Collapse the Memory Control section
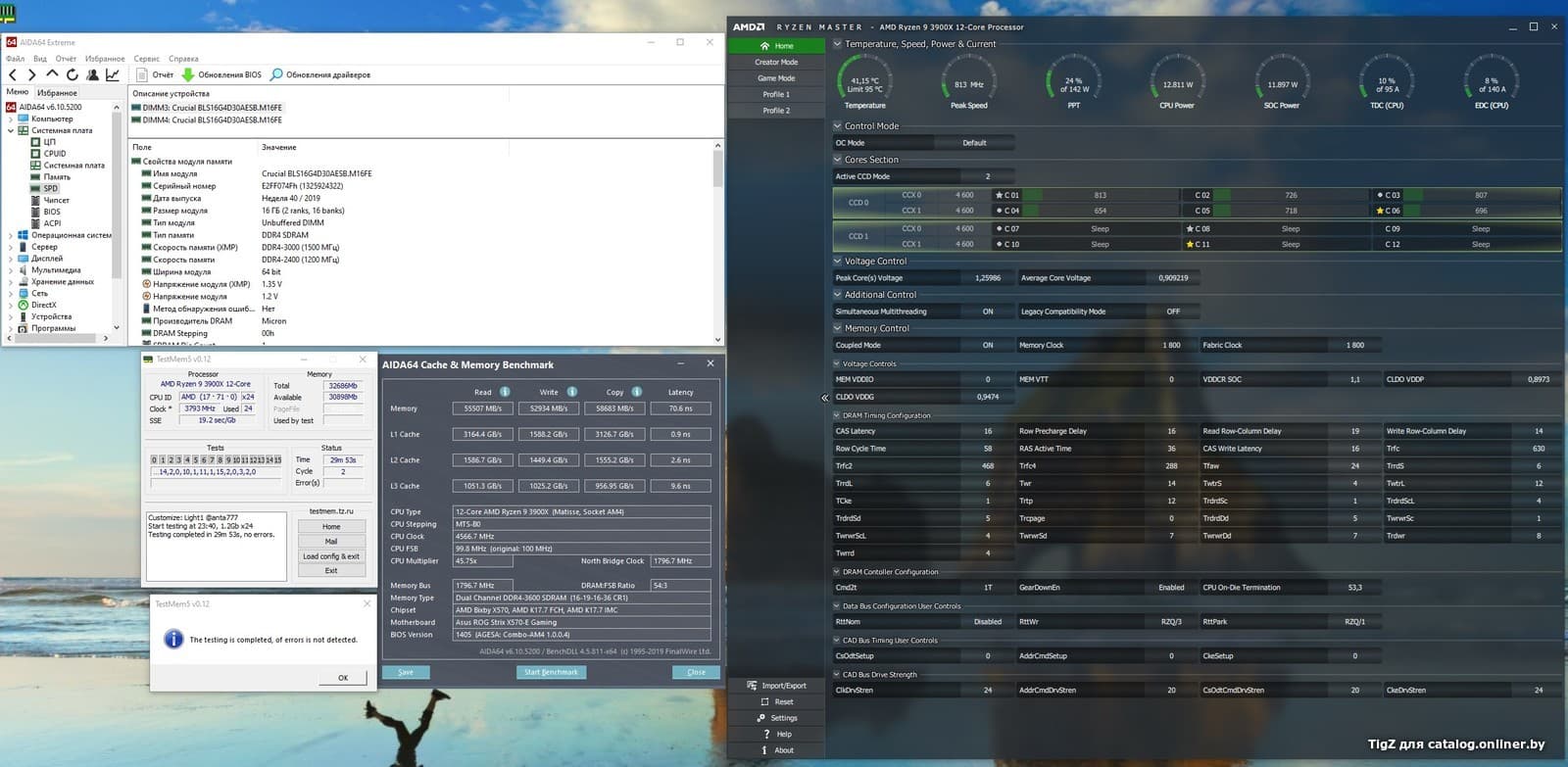 tap(837, 328)
